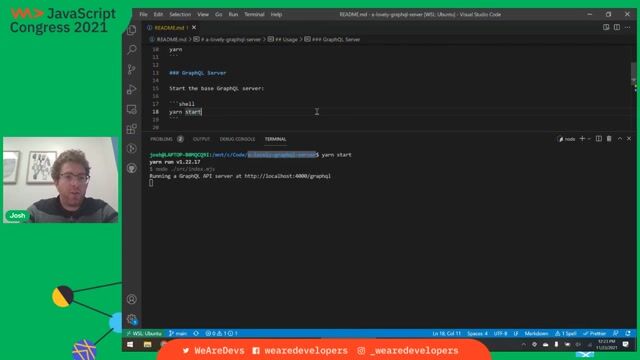Show hidden system tray icons
Image resolution: width=640 pixels, height=360 pixels.
524,344
